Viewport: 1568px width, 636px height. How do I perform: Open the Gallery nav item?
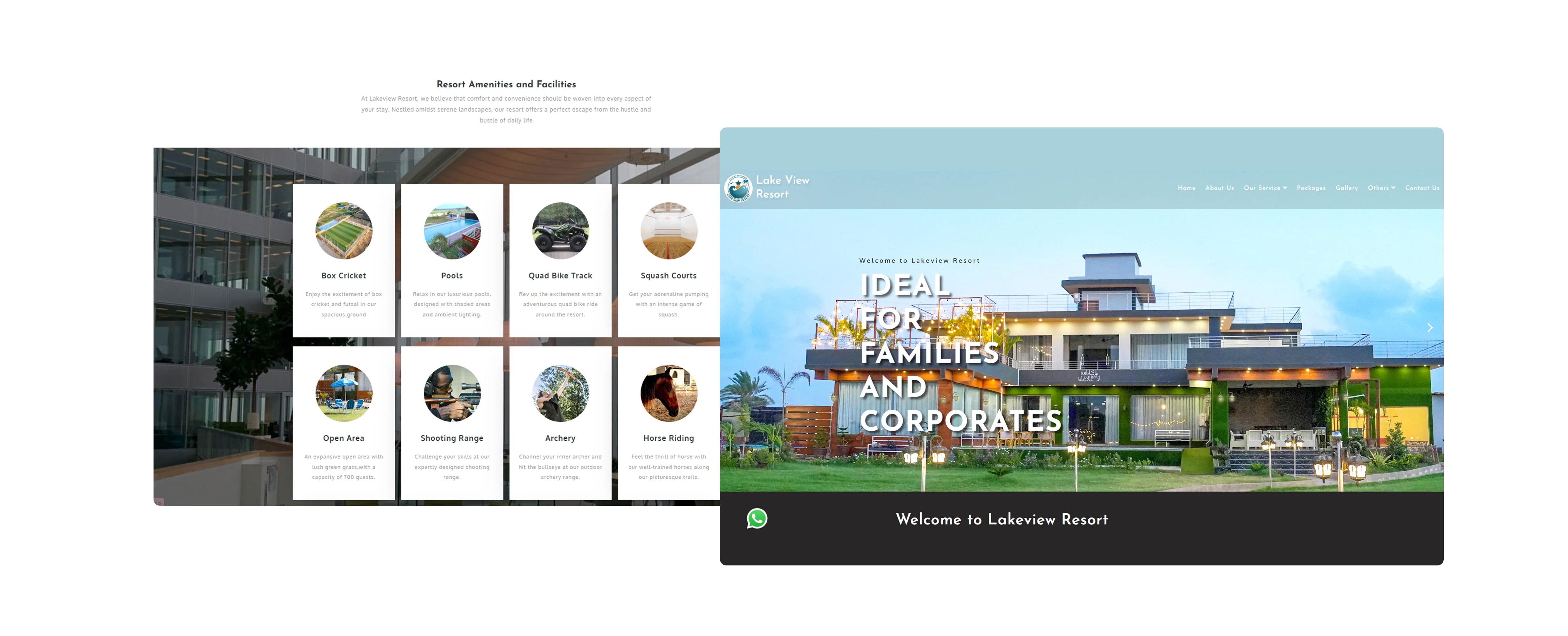click(x=1346, y=188)
